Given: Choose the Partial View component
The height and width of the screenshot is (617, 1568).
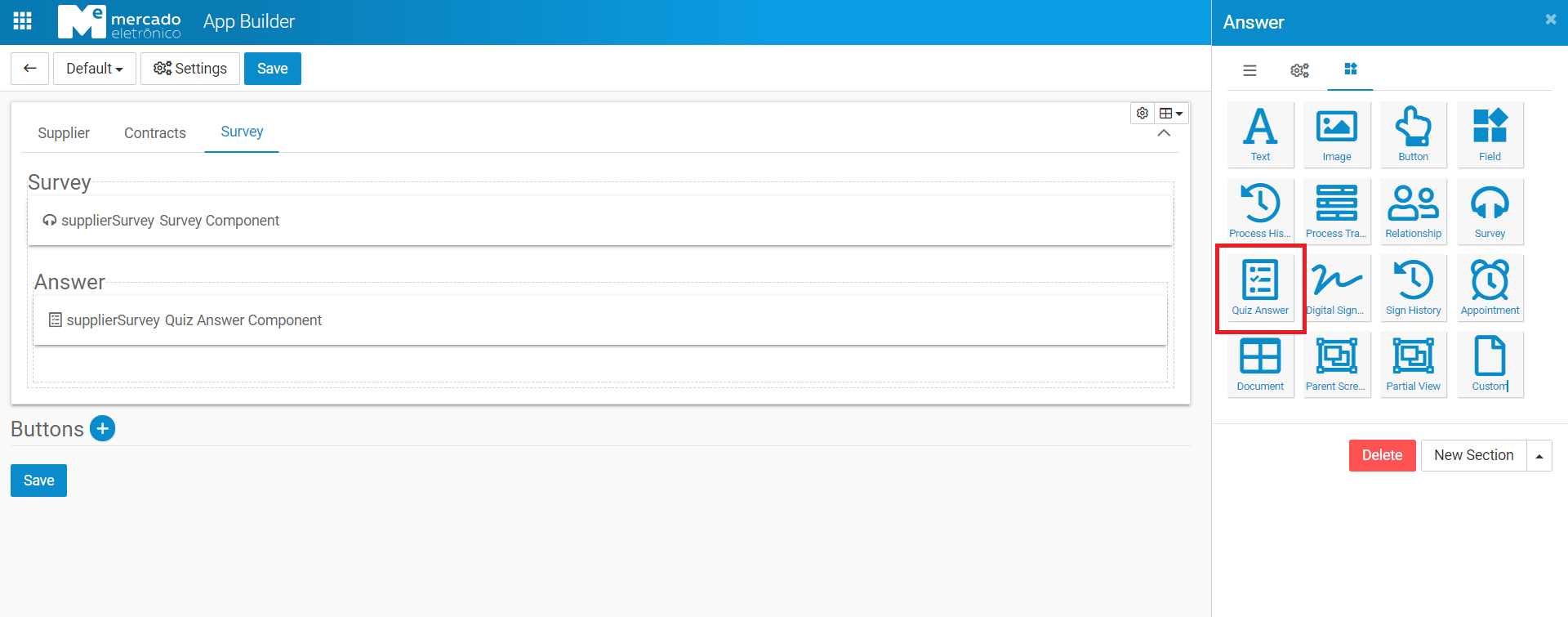Looking at the screenshot, I should coord(1413,364).
